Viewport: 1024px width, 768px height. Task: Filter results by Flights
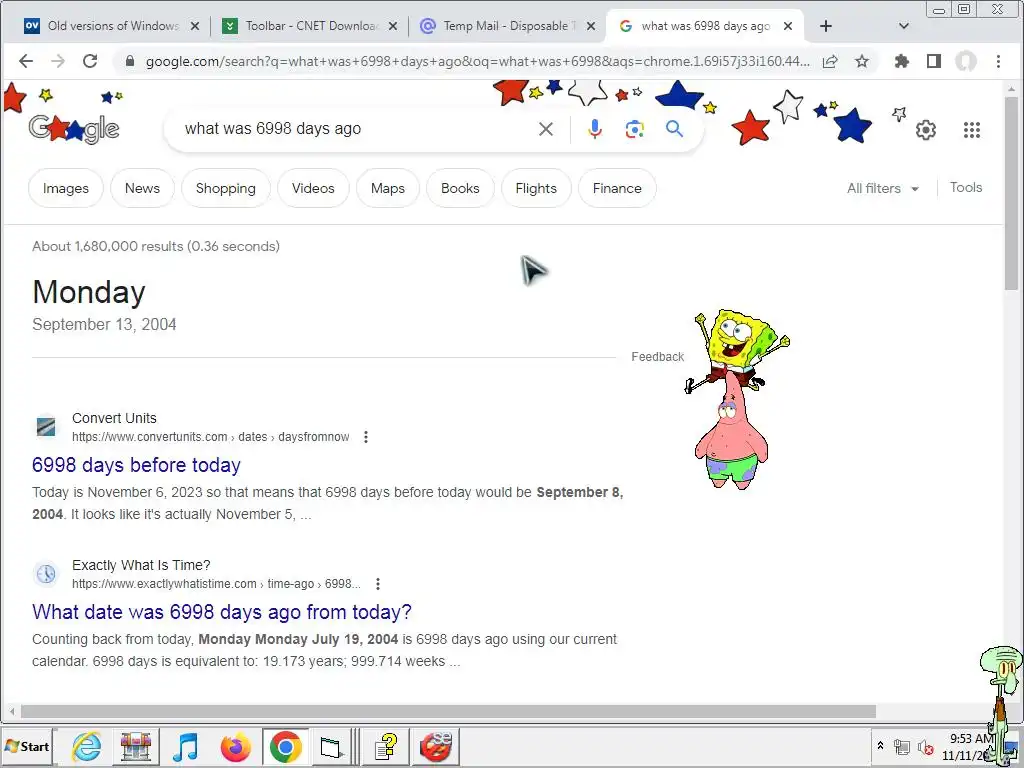point(536,188)
